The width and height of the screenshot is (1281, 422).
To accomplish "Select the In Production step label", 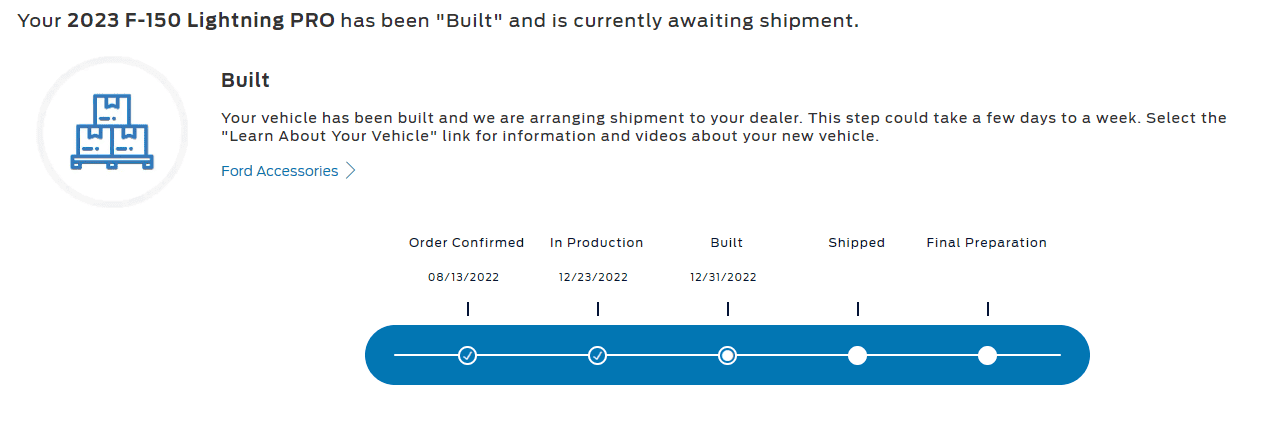I will [597, 243].
